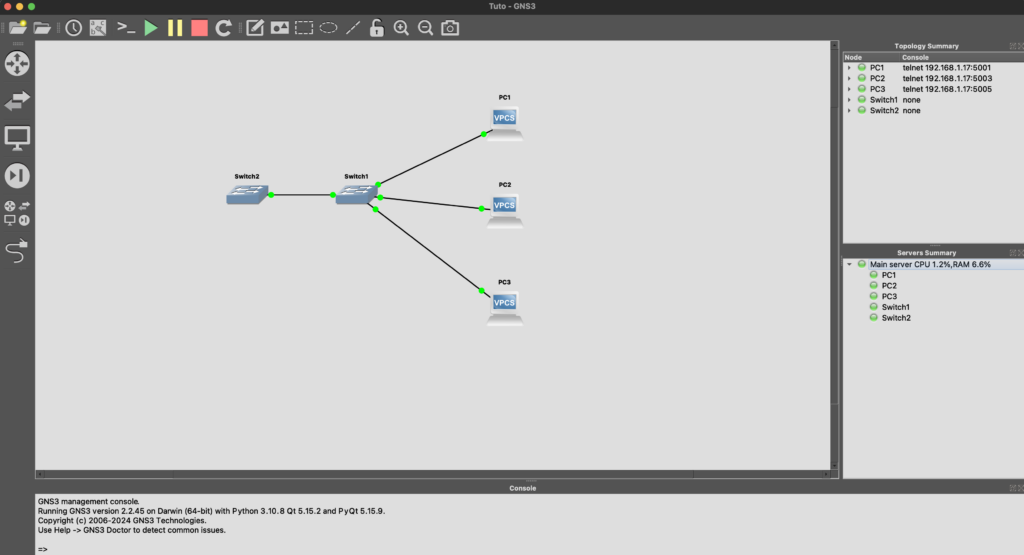Viewport: 1024px width, 555px height.
Task: Expand PC3 in Topology Summary
Action: [849, 89]
